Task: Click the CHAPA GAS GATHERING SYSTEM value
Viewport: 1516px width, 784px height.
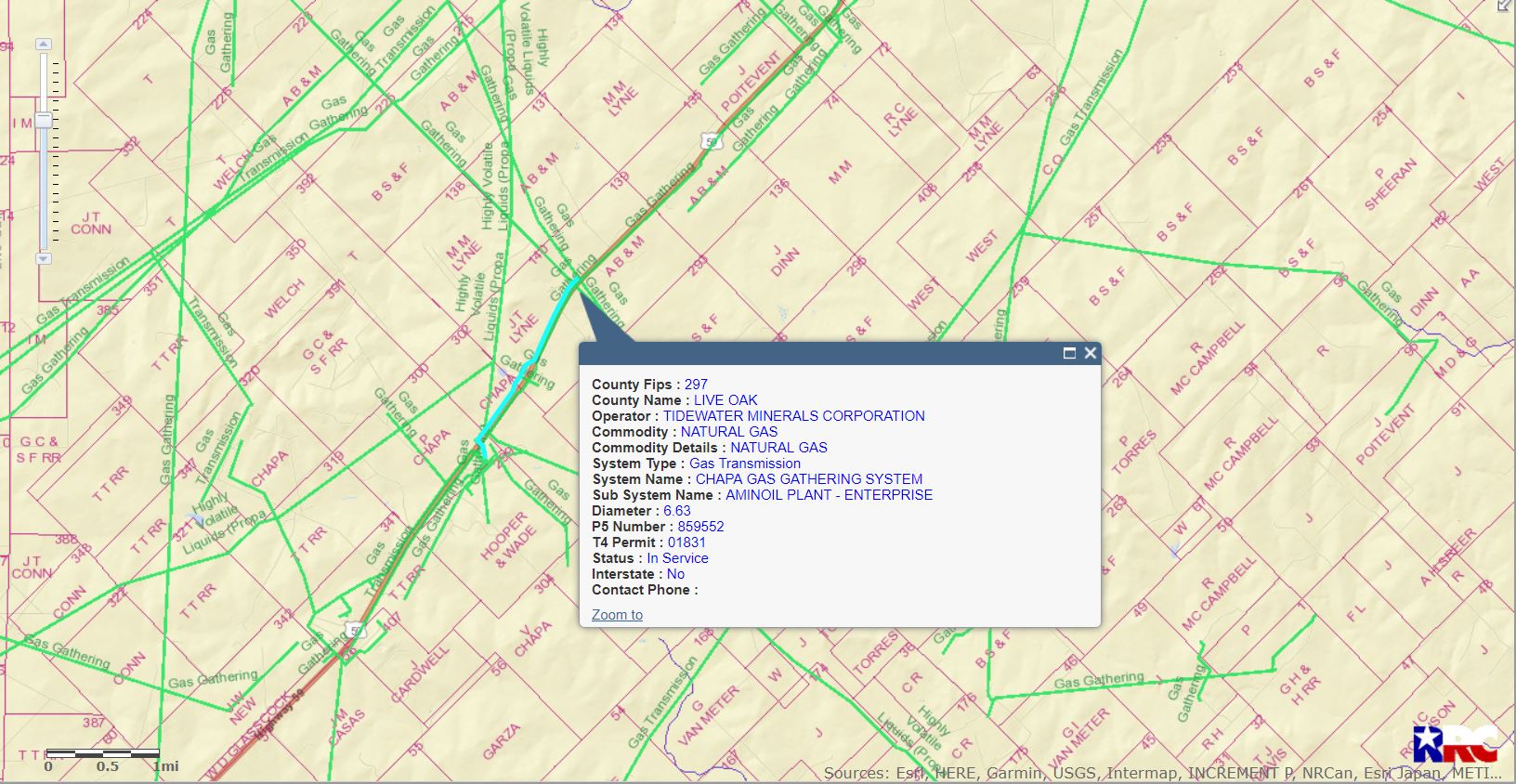Action: 808,479
